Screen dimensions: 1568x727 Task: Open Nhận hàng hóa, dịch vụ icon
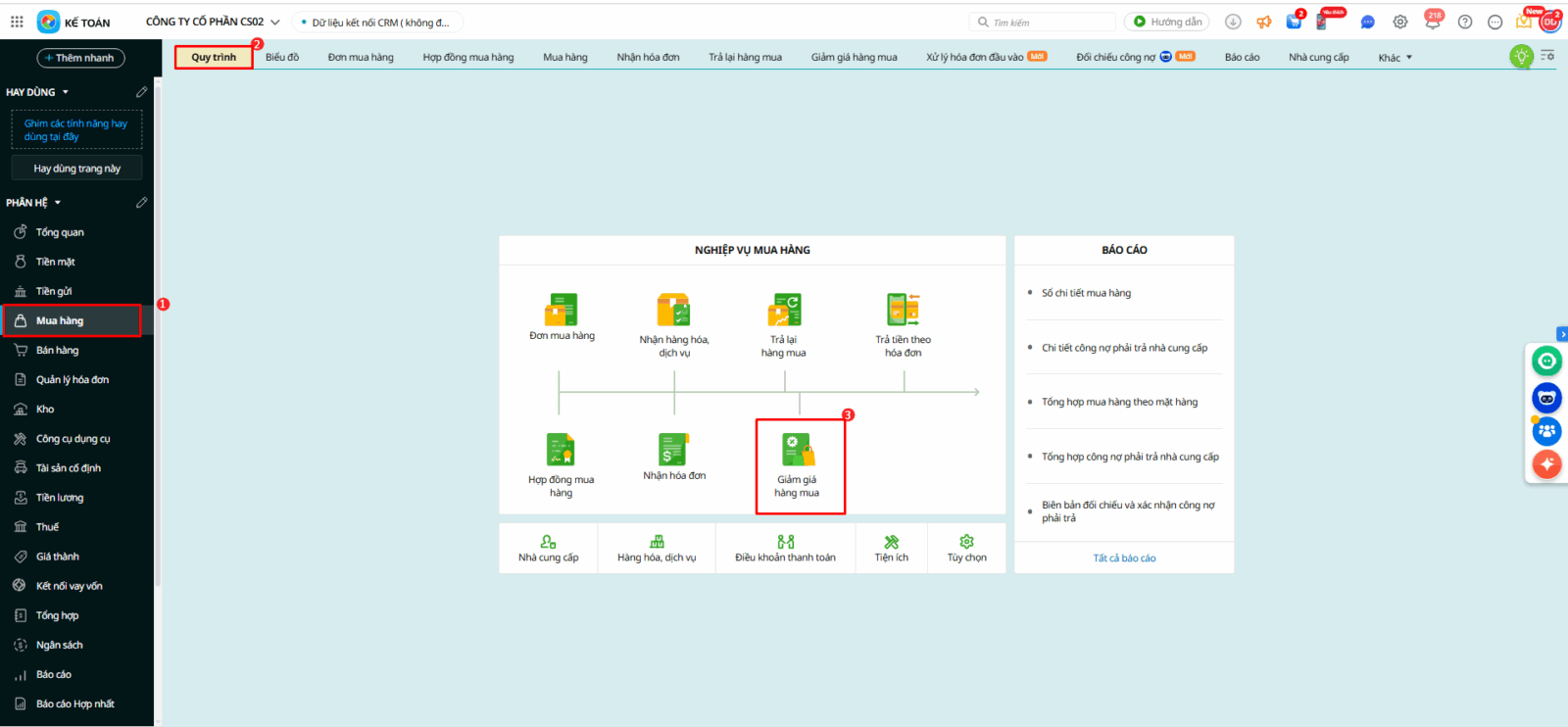click(673, 310)
